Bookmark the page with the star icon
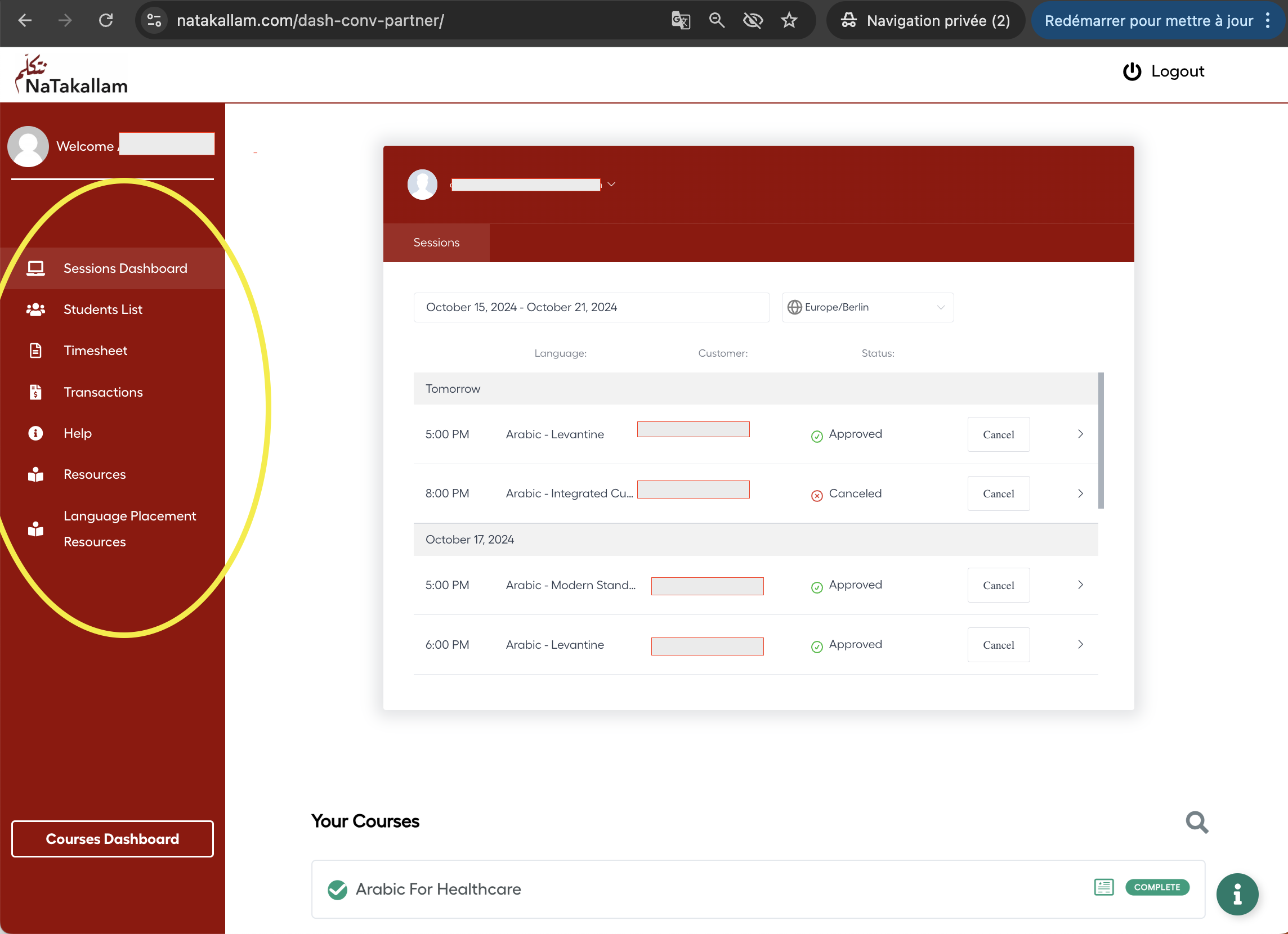The image size is (1288, 934). (789, 20)
